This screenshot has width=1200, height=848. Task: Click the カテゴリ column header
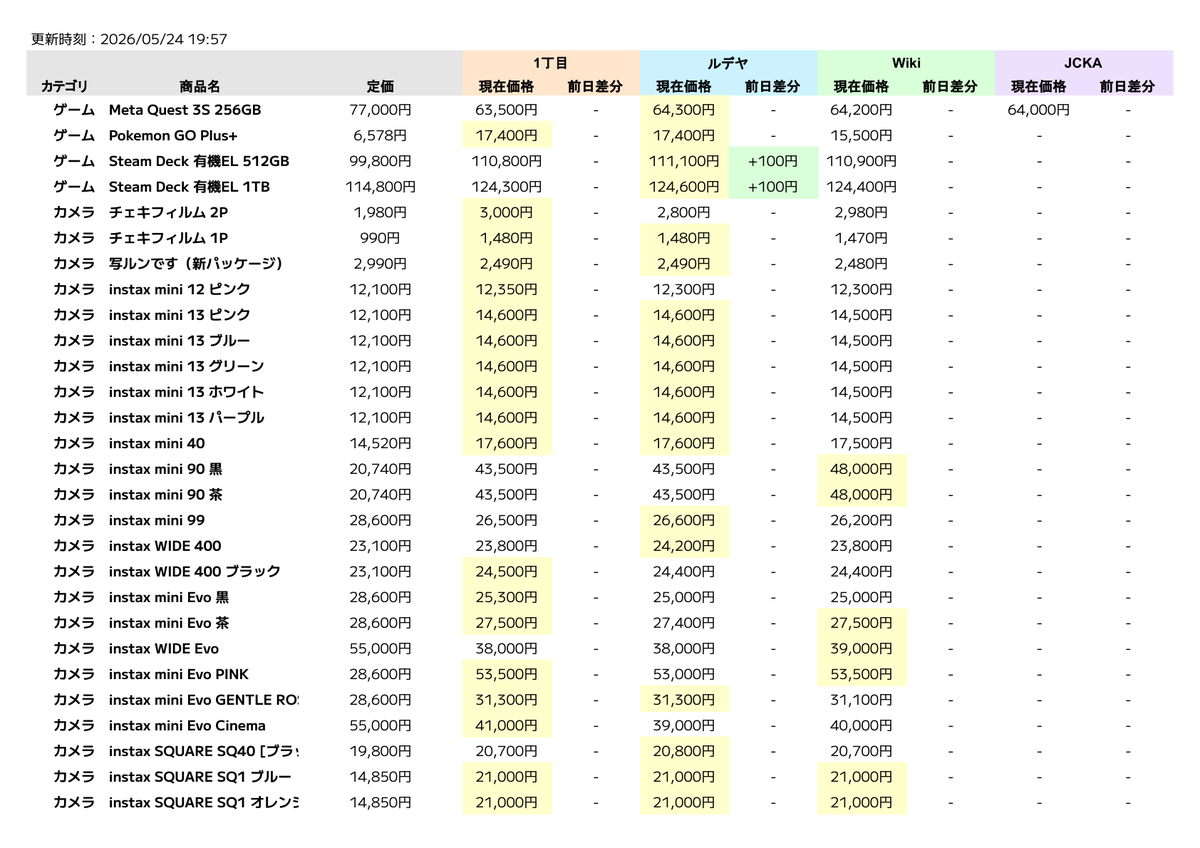(64, 86)
